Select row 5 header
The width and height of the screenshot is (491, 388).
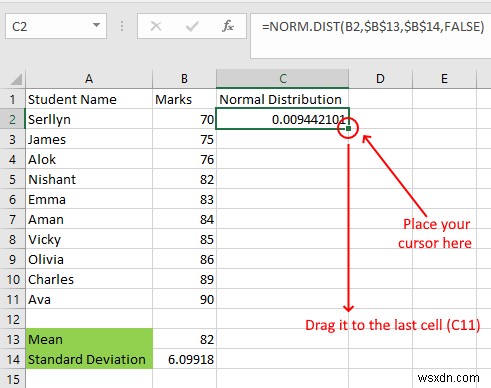(13, 179)
